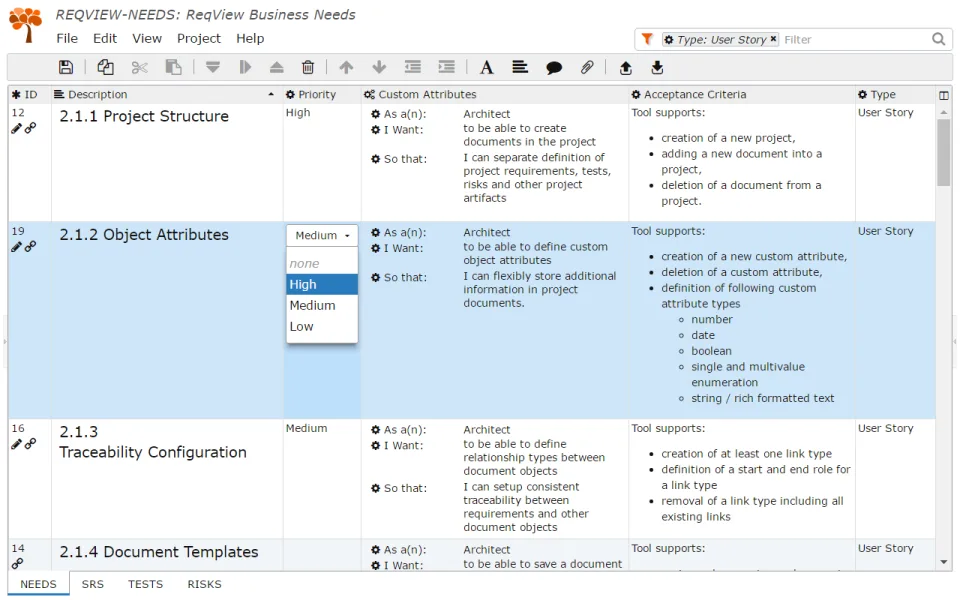
Task: Click the column chooser icon at table corner
Action: 944,95
